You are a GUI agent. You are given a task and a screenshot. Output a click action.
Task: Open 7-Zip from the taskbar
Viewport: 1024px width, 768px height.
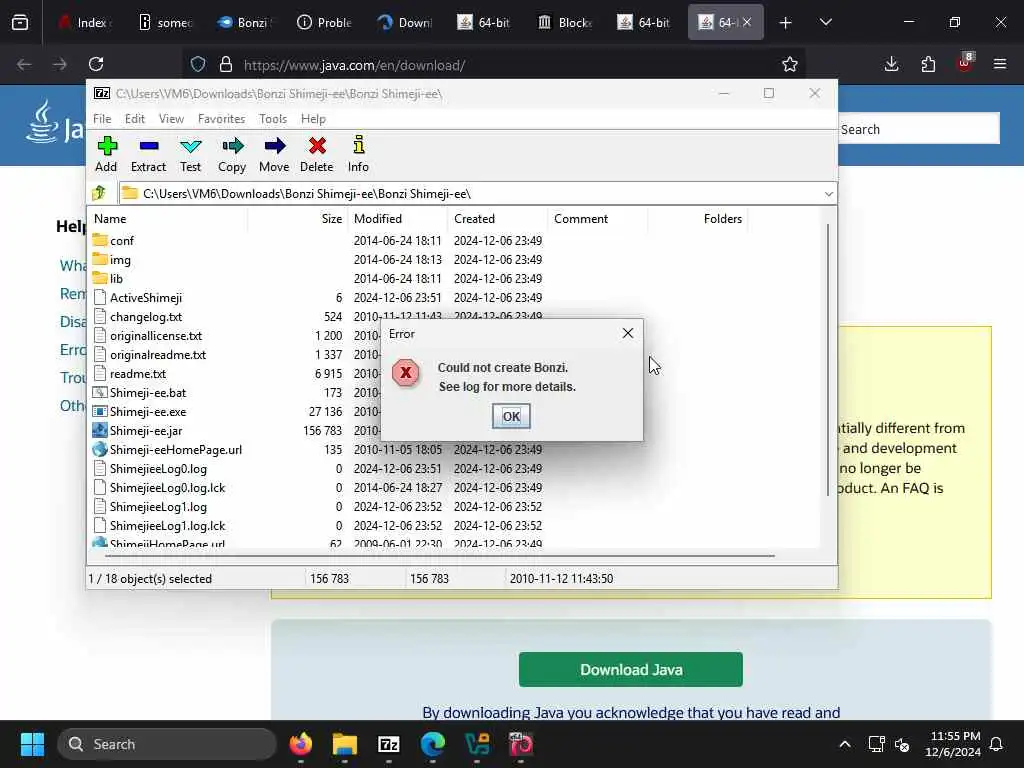click(389, 744)
